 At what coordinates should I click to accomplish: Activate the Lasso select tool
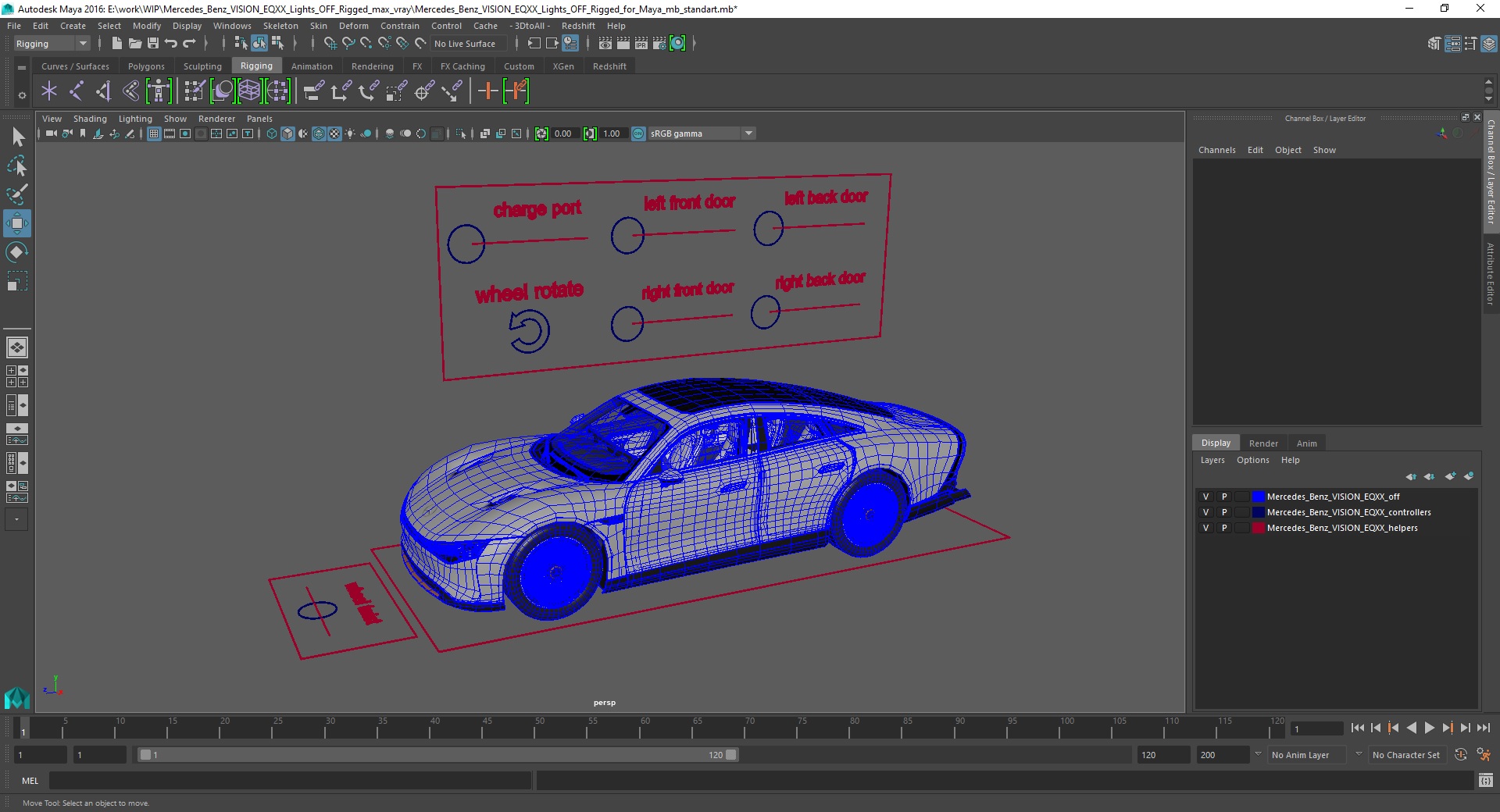[17, 166]
